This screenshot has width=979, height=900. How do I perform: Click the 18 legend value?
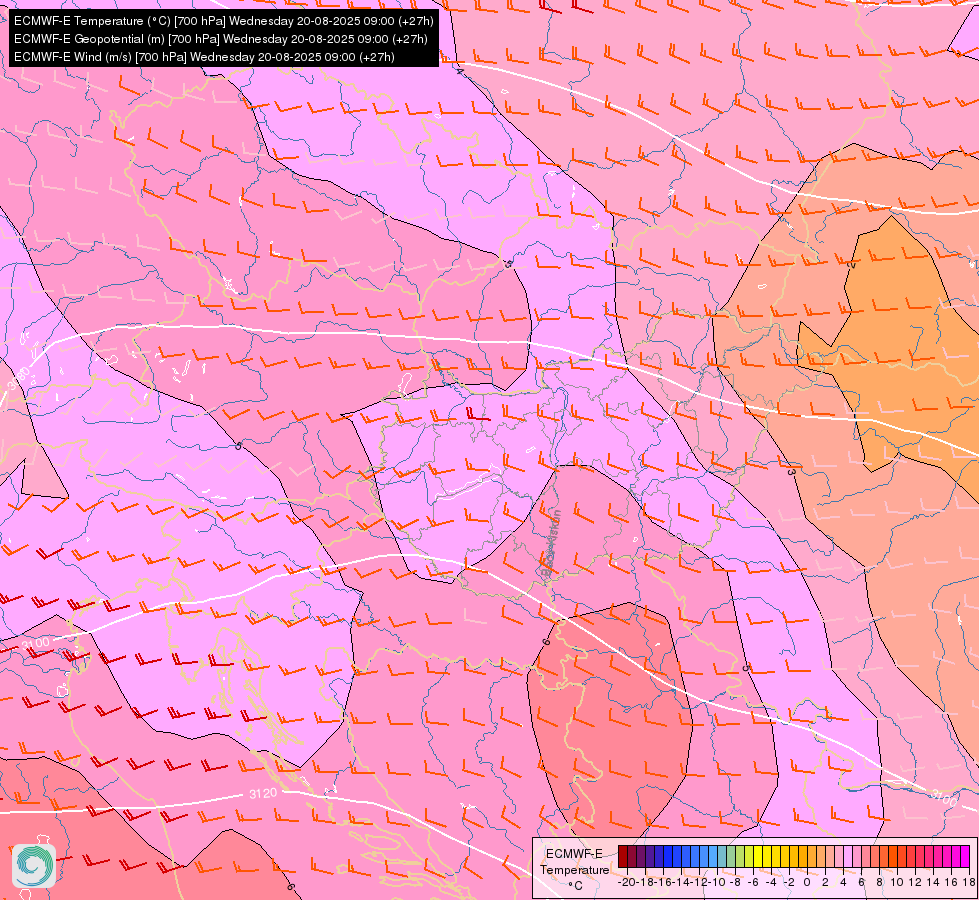[x=969, y=883]
